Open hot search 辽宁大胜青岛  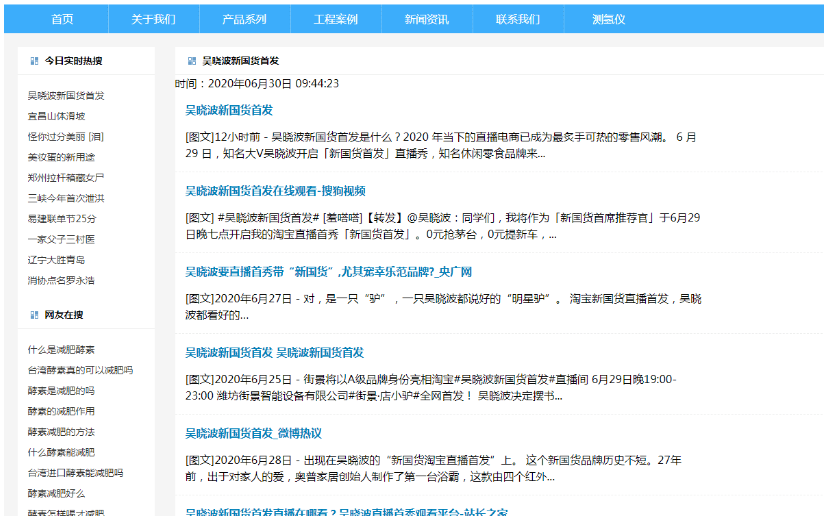[x=56, y=260]
